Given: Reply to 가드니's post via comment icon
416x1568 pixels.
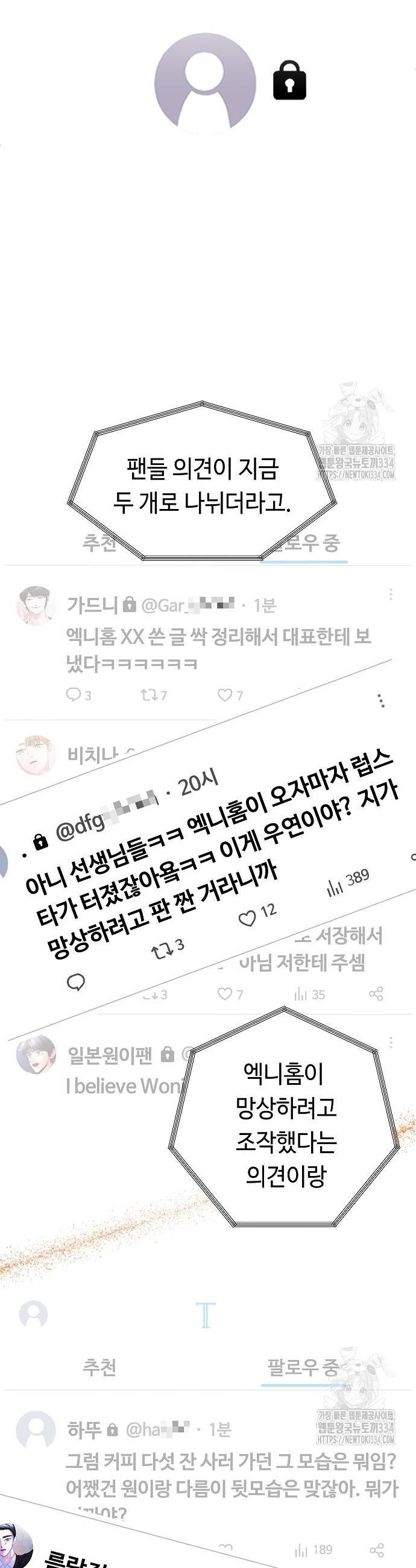Looking at the screenshot, I should pos(73,694).
